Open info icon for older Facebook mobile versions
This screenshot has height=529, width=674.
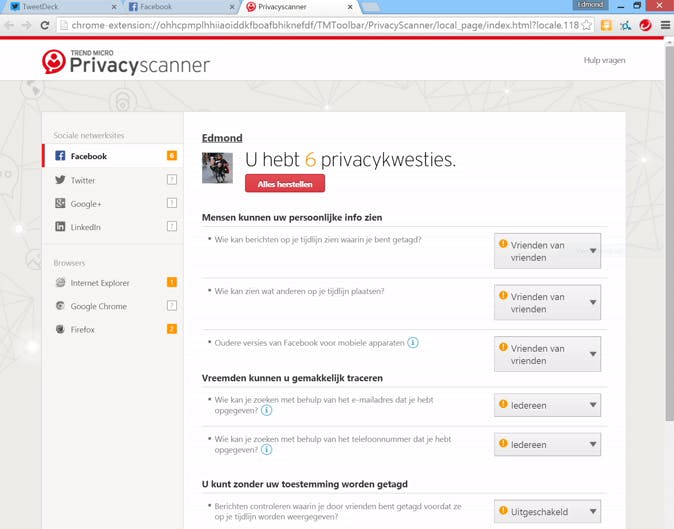[413, 342]
